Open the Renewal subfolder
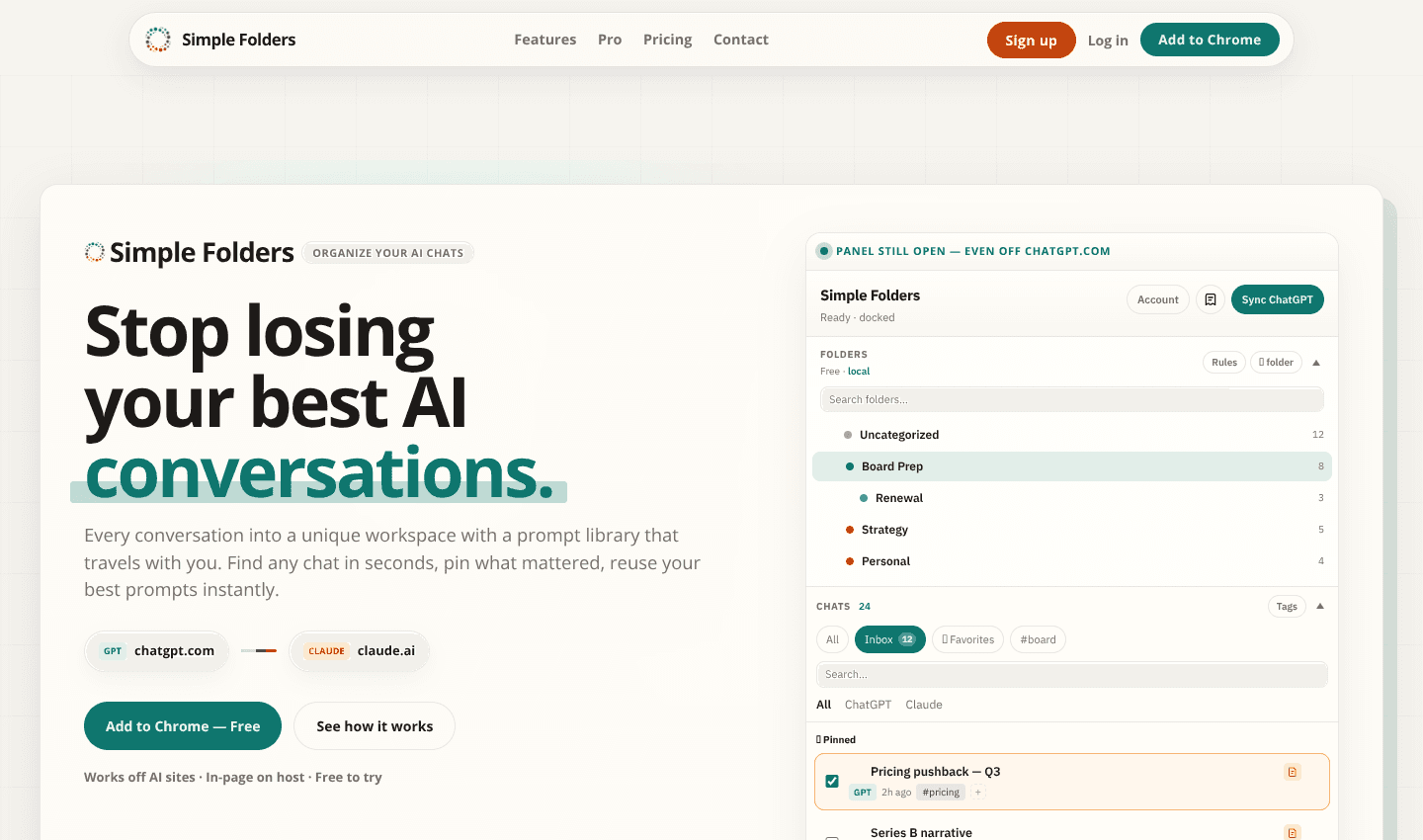 1072,498
